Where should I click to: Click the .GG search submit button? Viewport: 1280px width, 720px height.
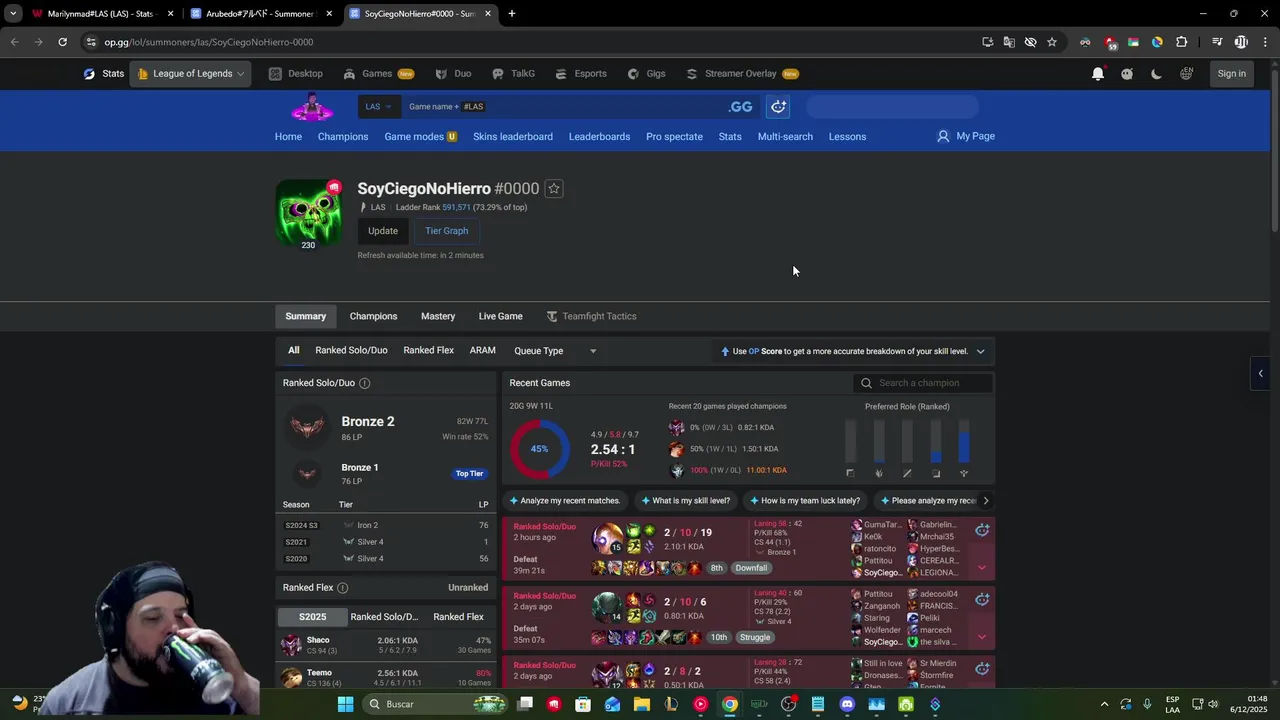pyautogui.click(x=741, y=106)
